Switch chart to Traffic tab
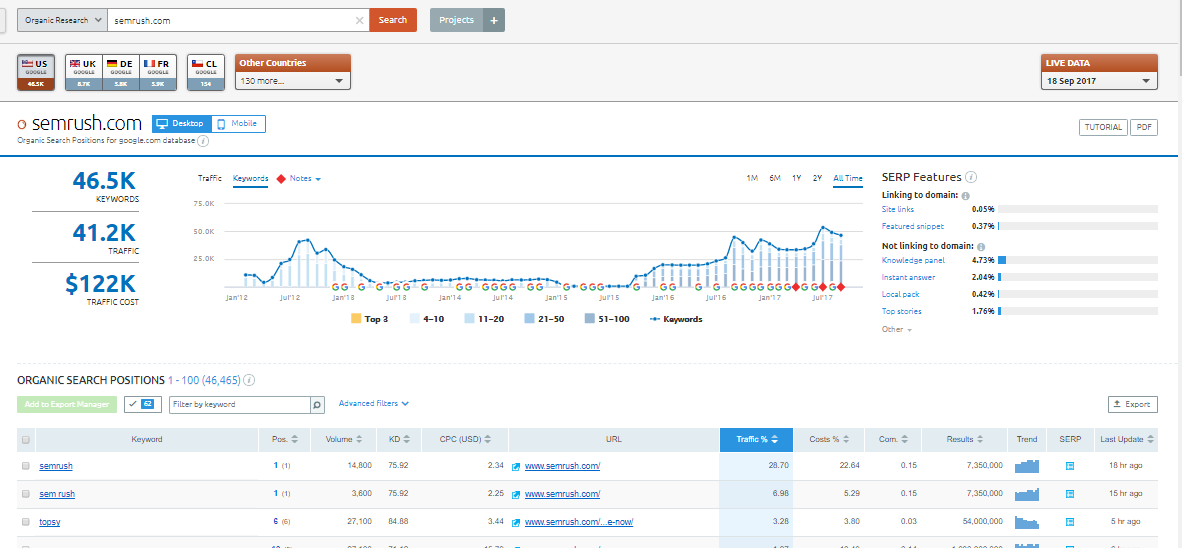Image resolution: width=1182 pixels, height=548 pixels. [210, 179]
